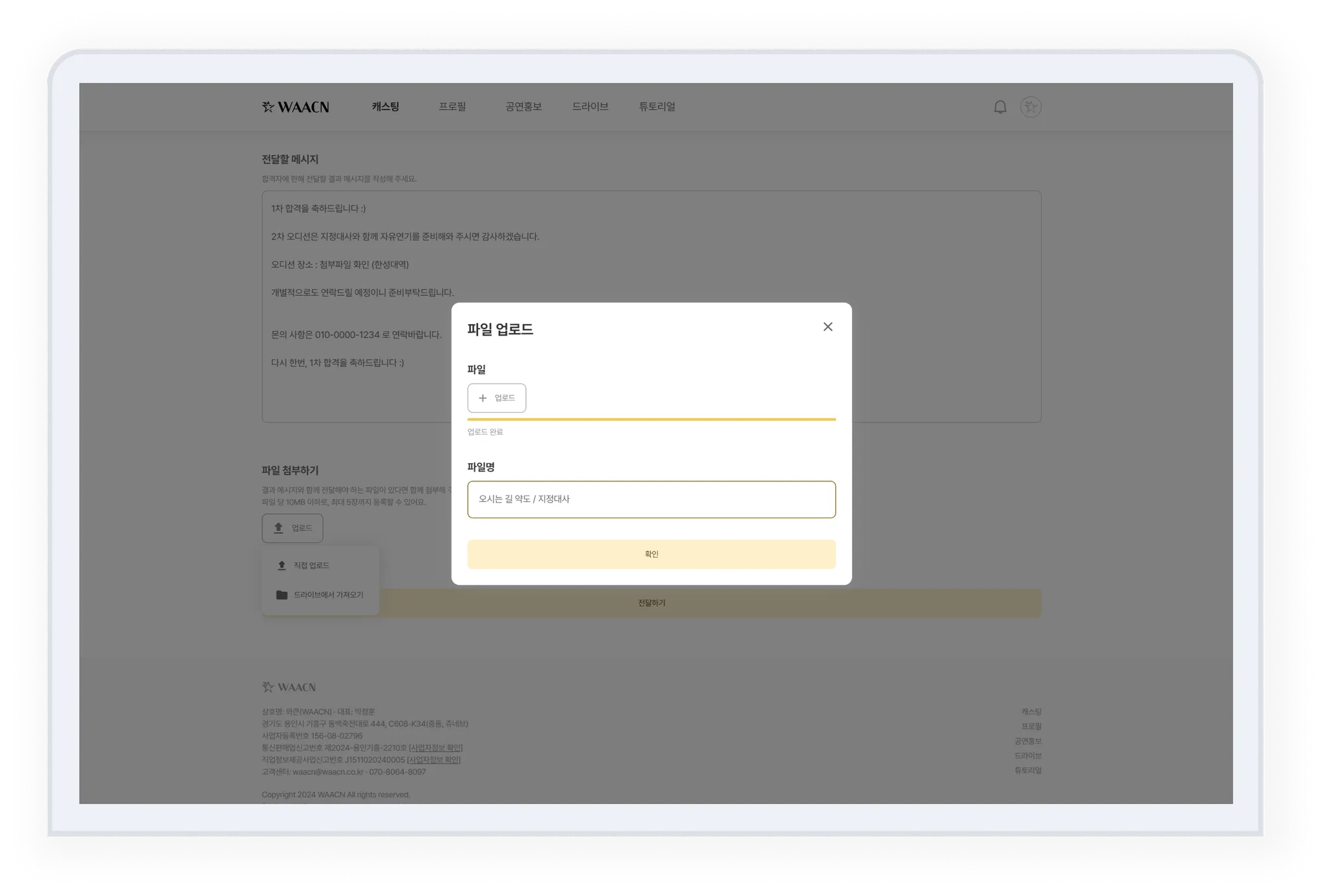Click the notification bell icon
Screen dimensions: 1325x896
(1000, 107)
